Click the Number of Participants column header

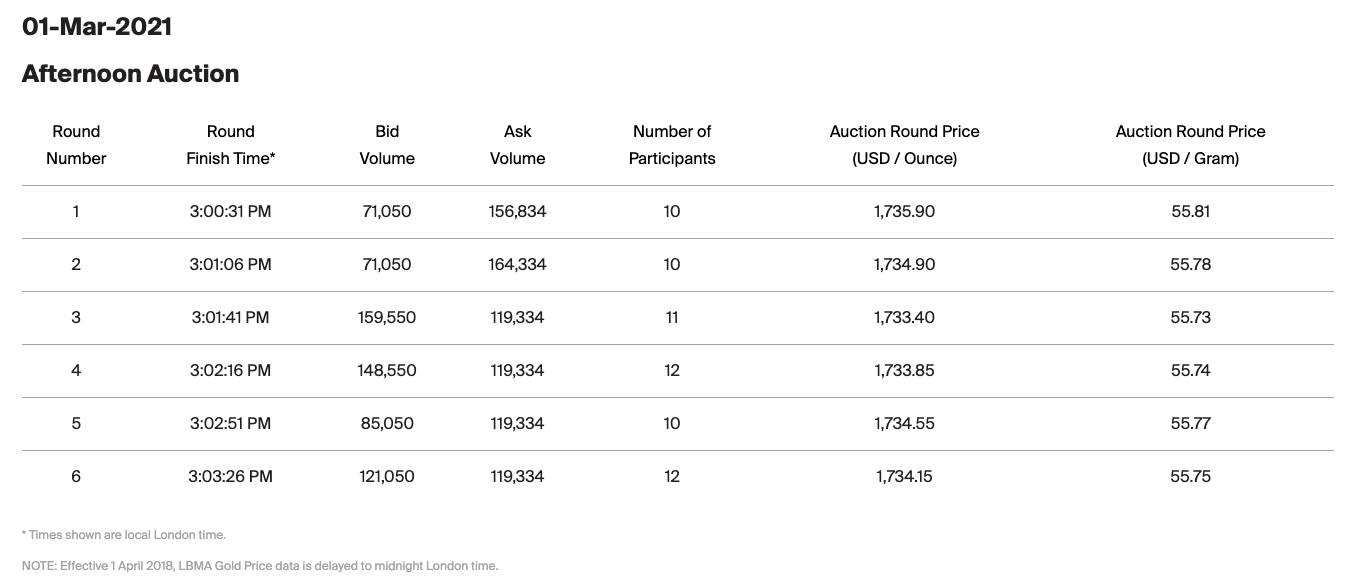(672, 145)
